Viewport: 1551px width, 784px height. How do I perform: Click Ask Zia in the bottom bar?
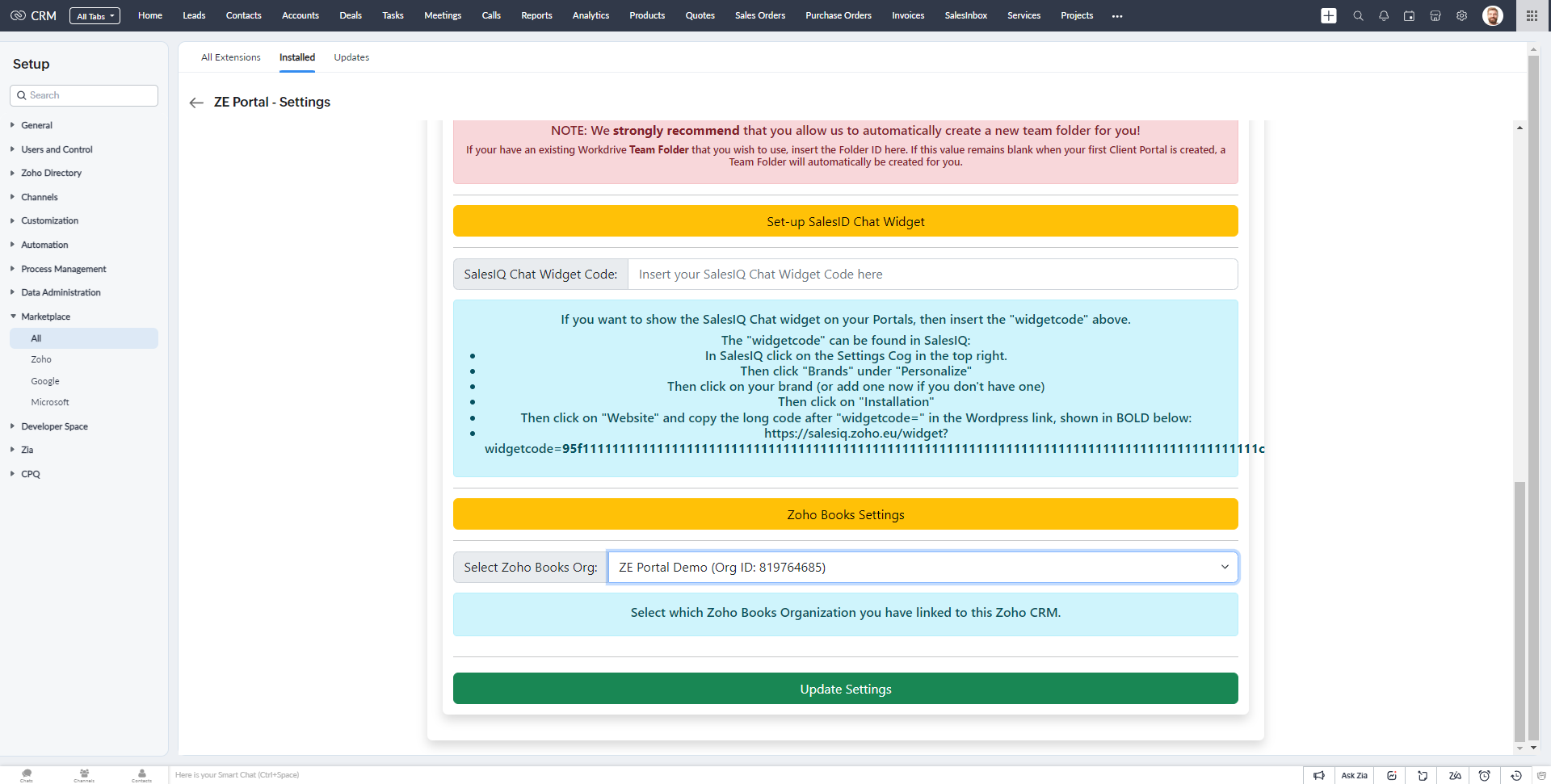coord(1355,775)
